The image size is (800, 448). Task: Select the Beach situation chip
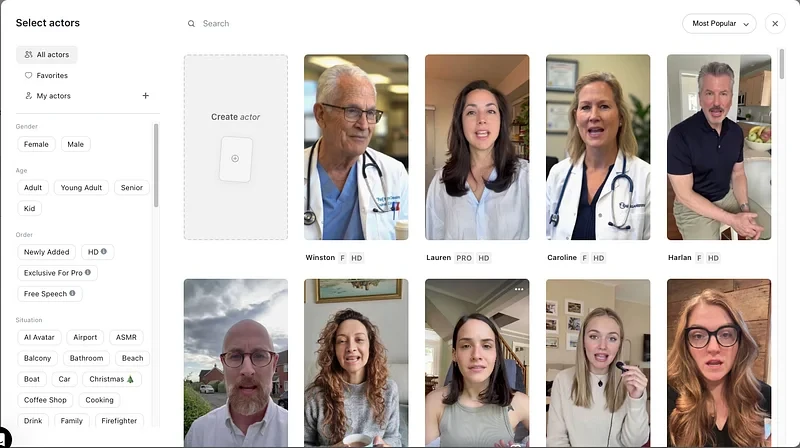click(133, 358)
